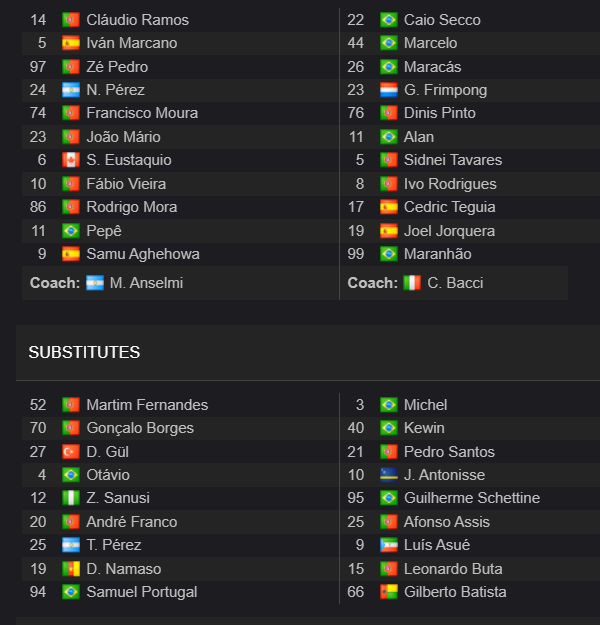Open Guilherme Schettine substitute profile
The image size is (600, 625).
coord(472,498)
